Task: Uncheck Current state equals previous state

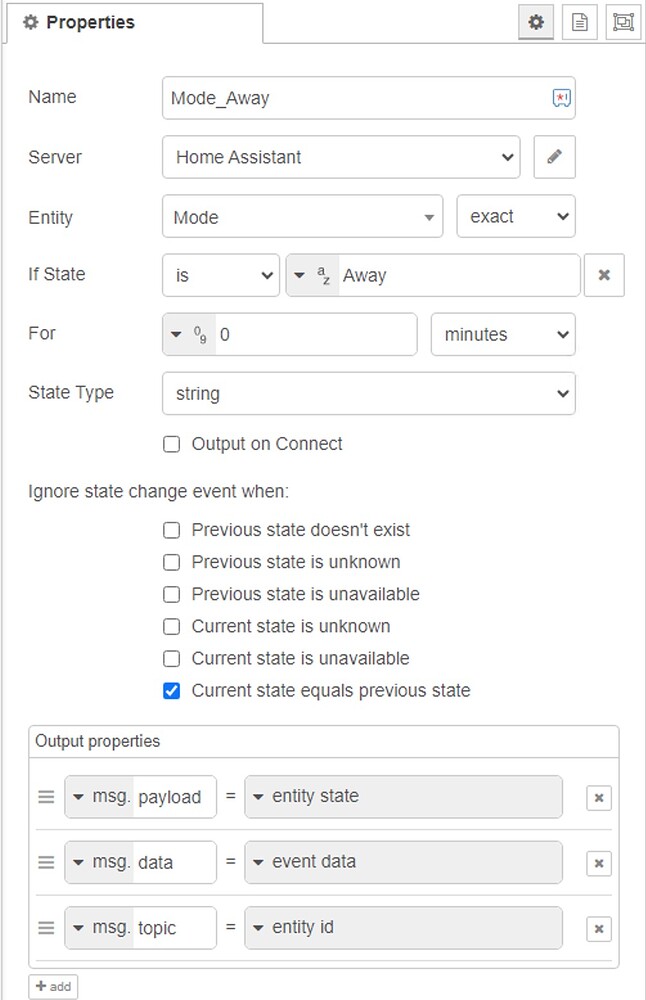Action: (171, 690)
